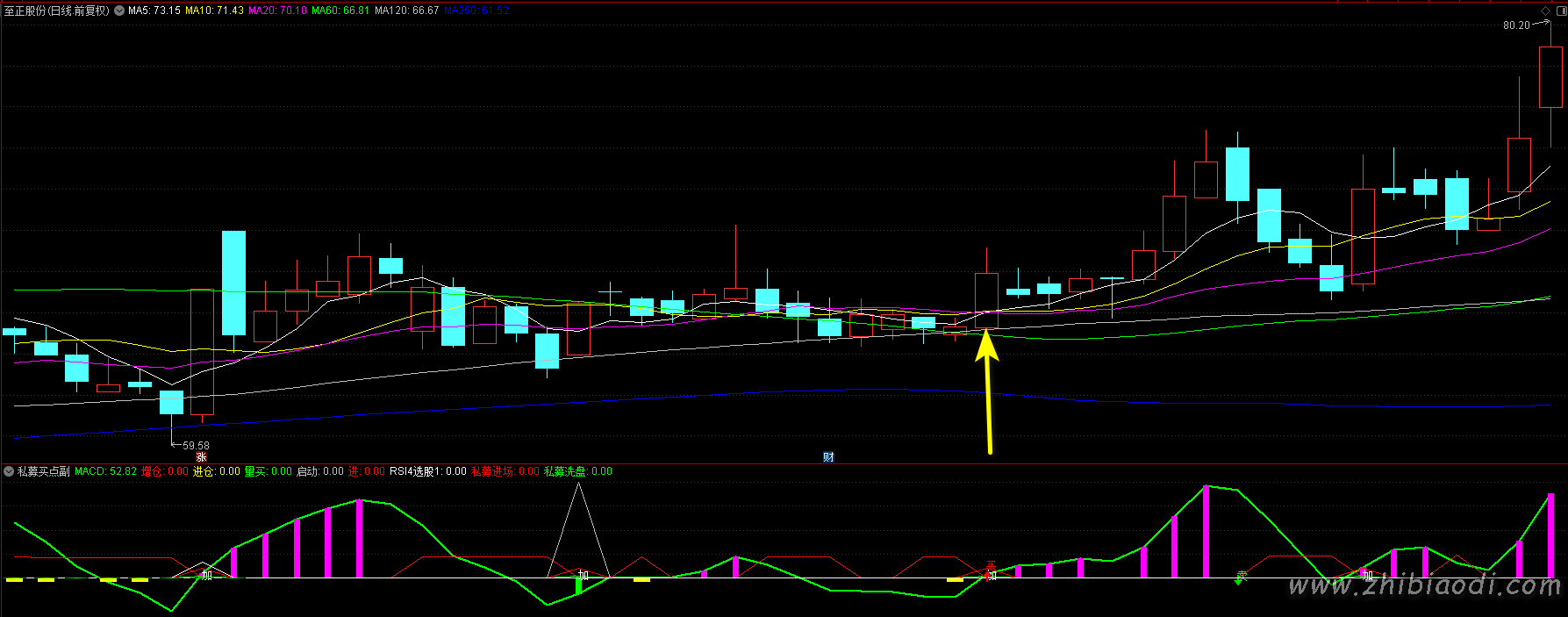Click the 80.20 high price label
Image resolution: width=1568 pixels, height=617 pixels.
pyautogui.click(x=1515, y=25)
